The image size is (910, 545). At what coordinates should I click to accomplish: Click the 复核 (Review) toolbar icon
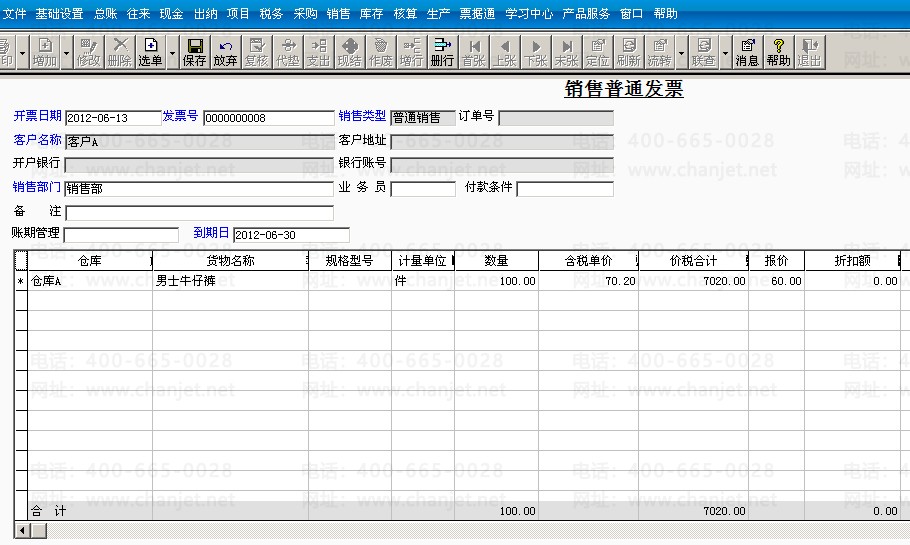pos(256,52)
